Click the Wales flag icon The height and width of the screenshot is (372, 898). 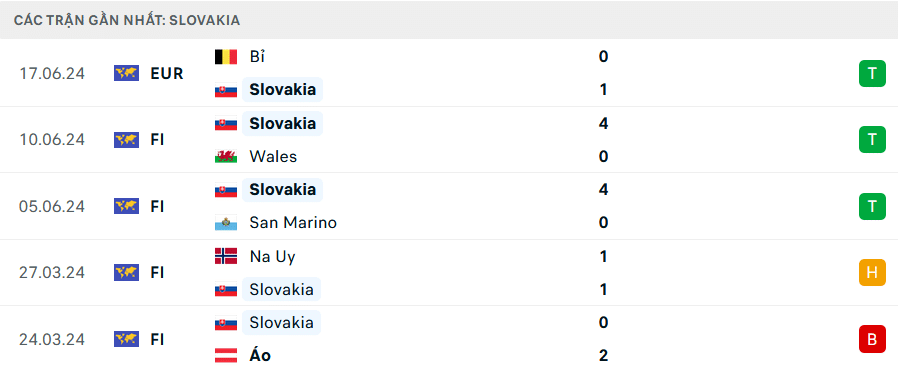pos(226,156)
